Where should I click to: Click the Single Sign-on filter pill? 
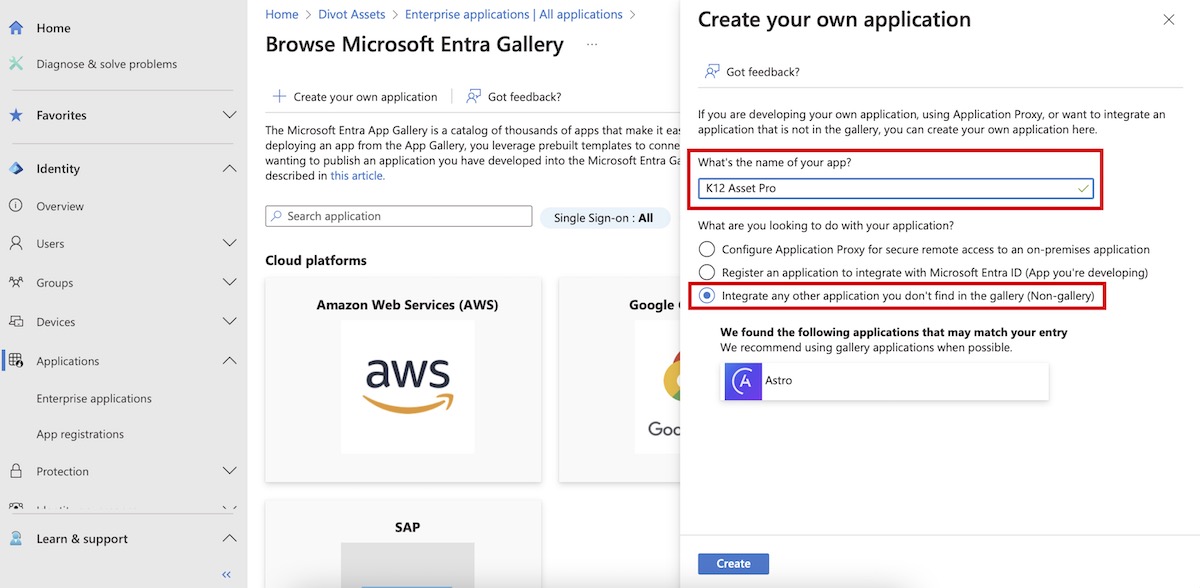[603, 218]
